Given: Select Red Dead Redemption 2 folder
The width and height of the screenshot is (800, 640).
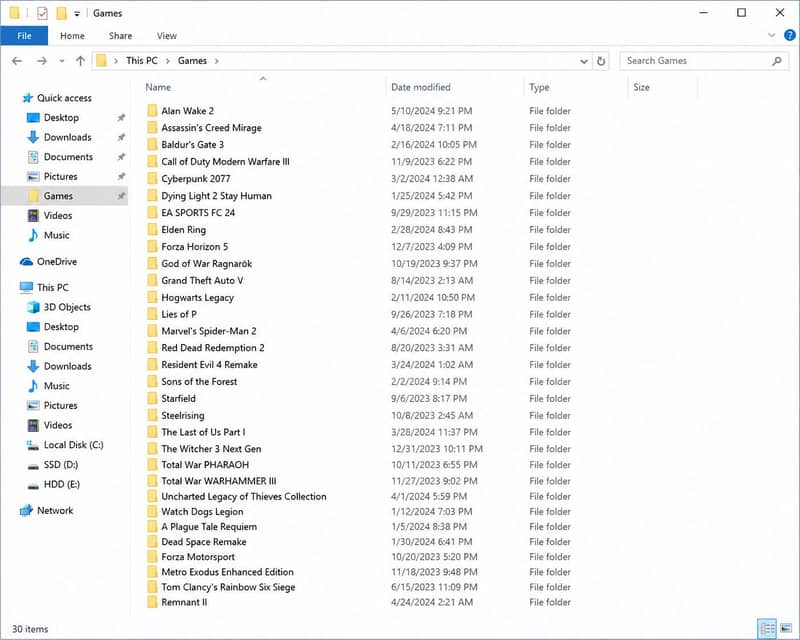Looking at the screenshot, I should coord(213,348).
